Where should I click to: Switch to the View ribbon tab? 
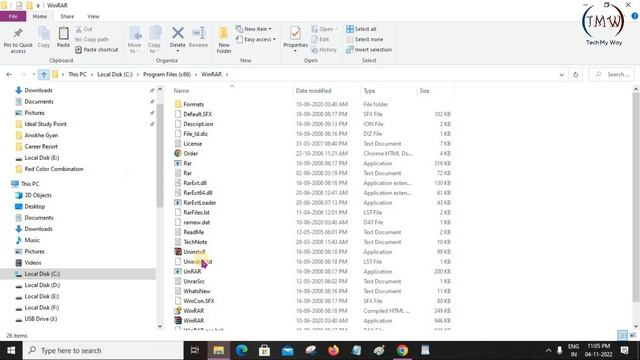pyautogui.click(x=93, y=16)
